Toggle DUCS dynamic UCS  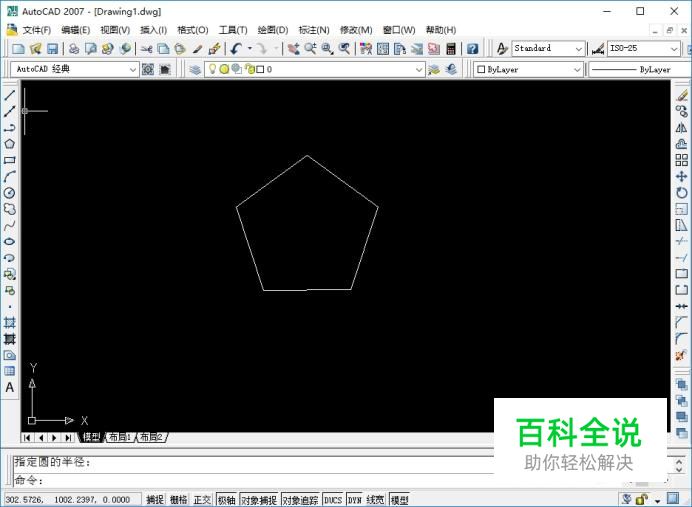click(333, 499)
